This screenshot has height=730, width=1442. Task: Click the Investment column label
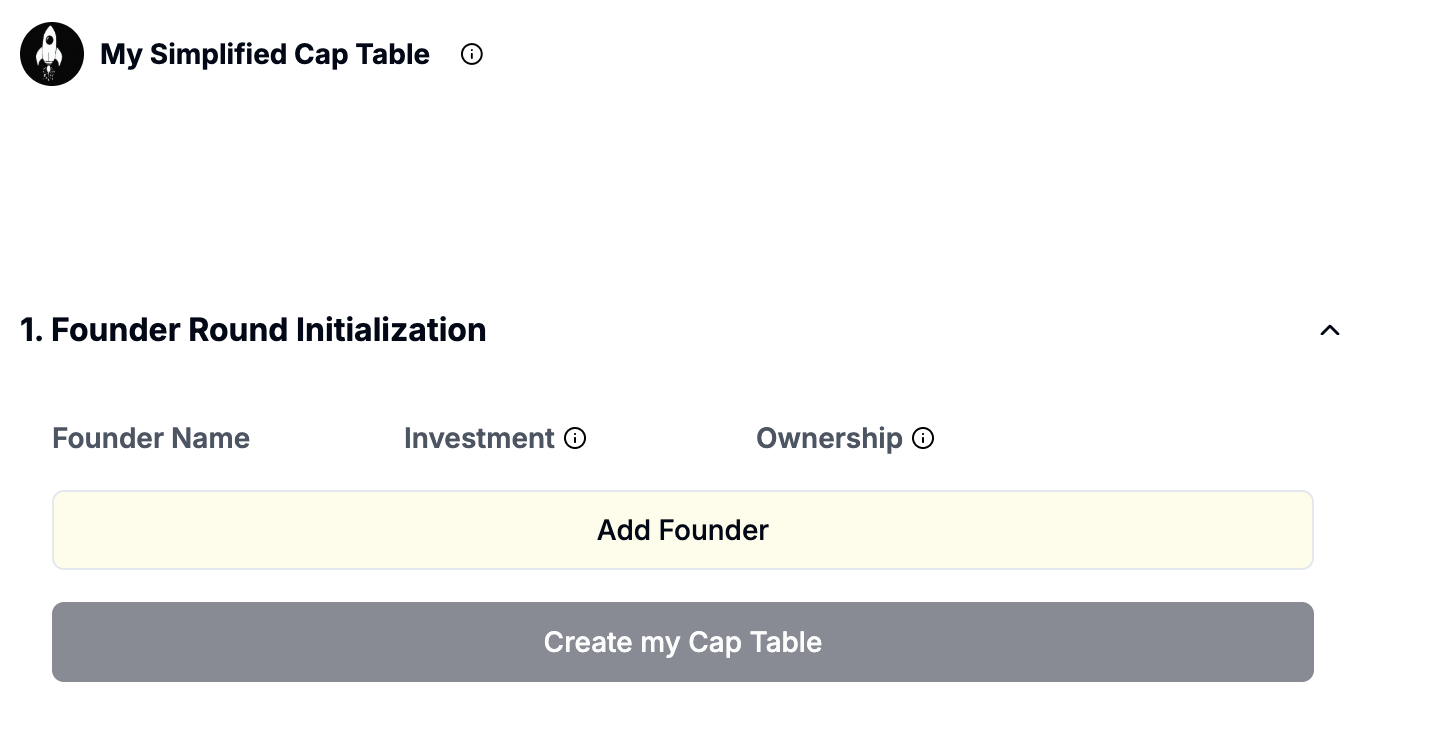(479, 438)
